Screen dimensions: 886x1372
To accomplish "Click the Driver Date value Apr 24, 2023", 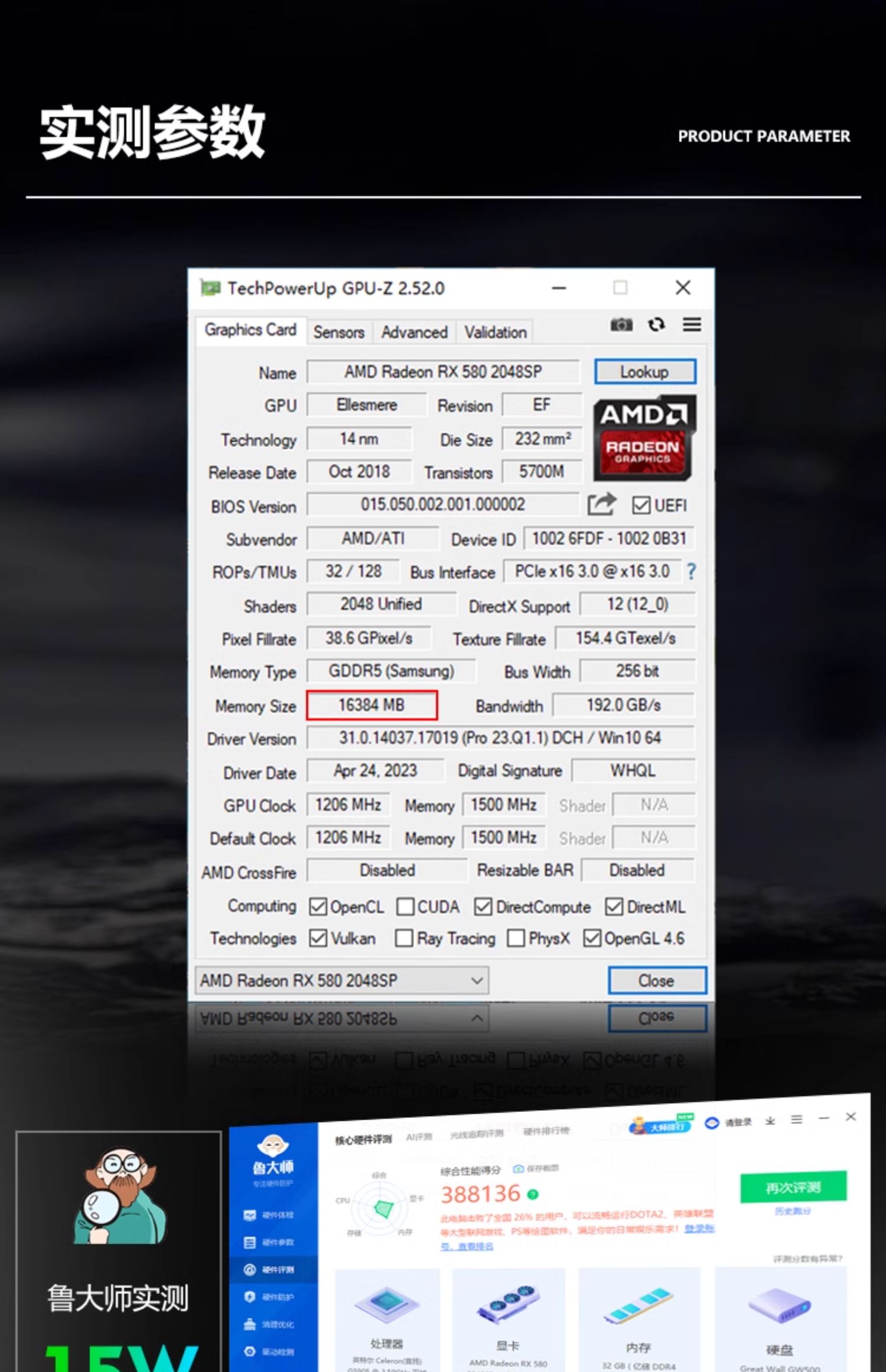I will click(x=376, y=770).
